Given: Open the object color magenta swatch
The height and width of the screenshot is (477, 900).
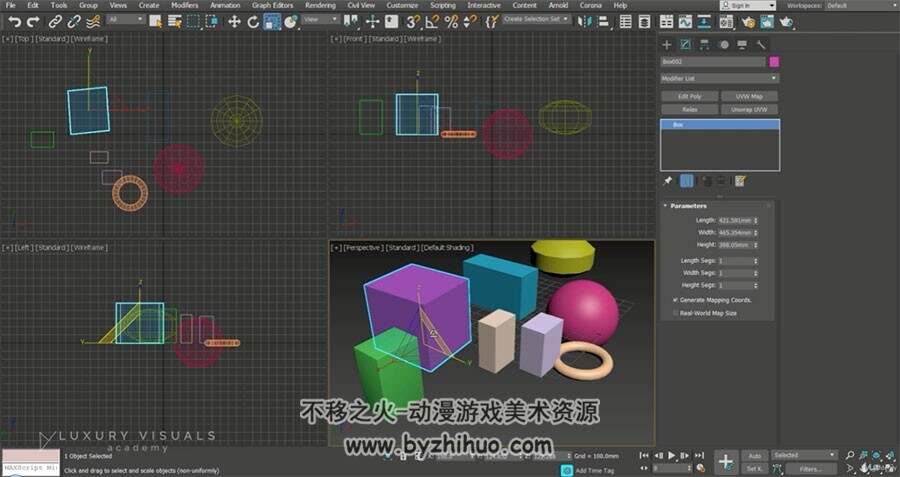Looking at the screenshot, I should (x=774, y=62).
